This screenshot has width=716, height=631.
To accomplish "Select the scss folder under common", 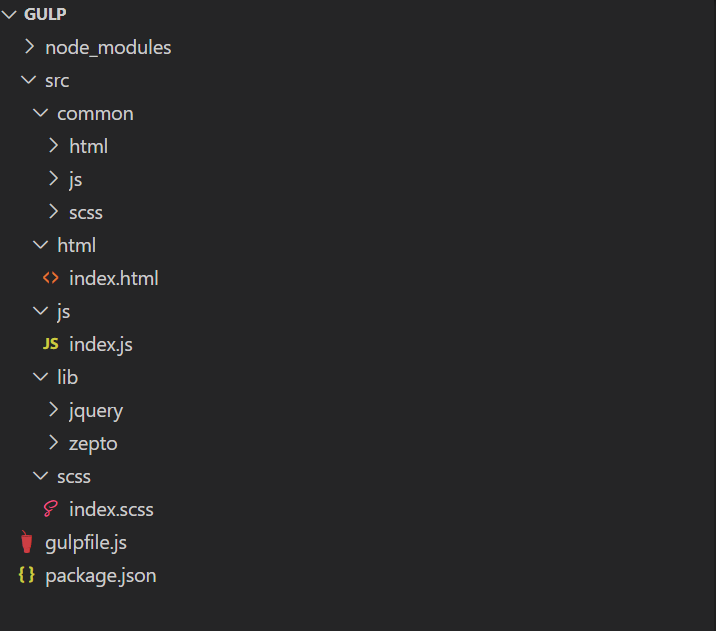I will [86, 212].
